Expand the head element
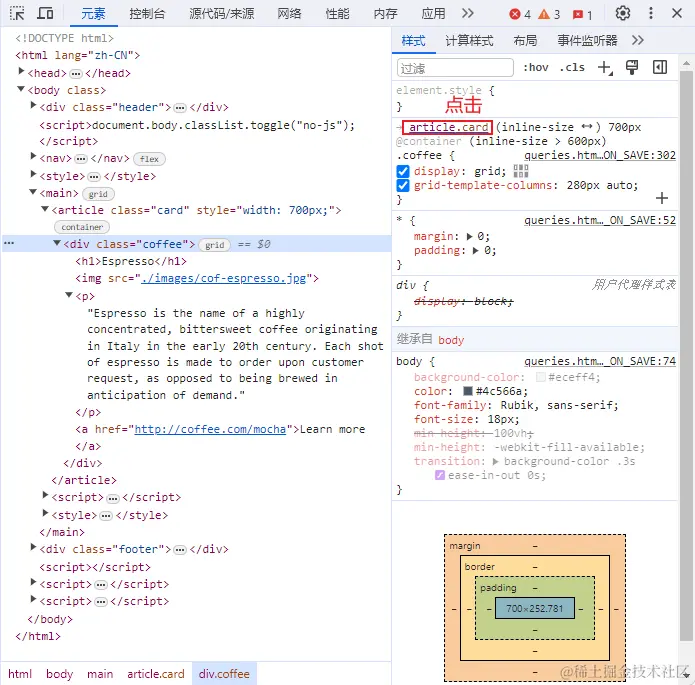Viewport: 695px width, 685px height. click(x=21, y=71)
